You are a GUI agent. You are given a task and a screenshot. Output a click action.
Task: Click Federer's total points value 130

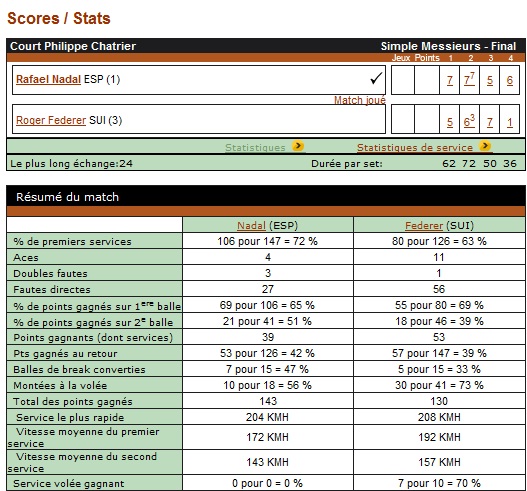click(x=439, y=401)
